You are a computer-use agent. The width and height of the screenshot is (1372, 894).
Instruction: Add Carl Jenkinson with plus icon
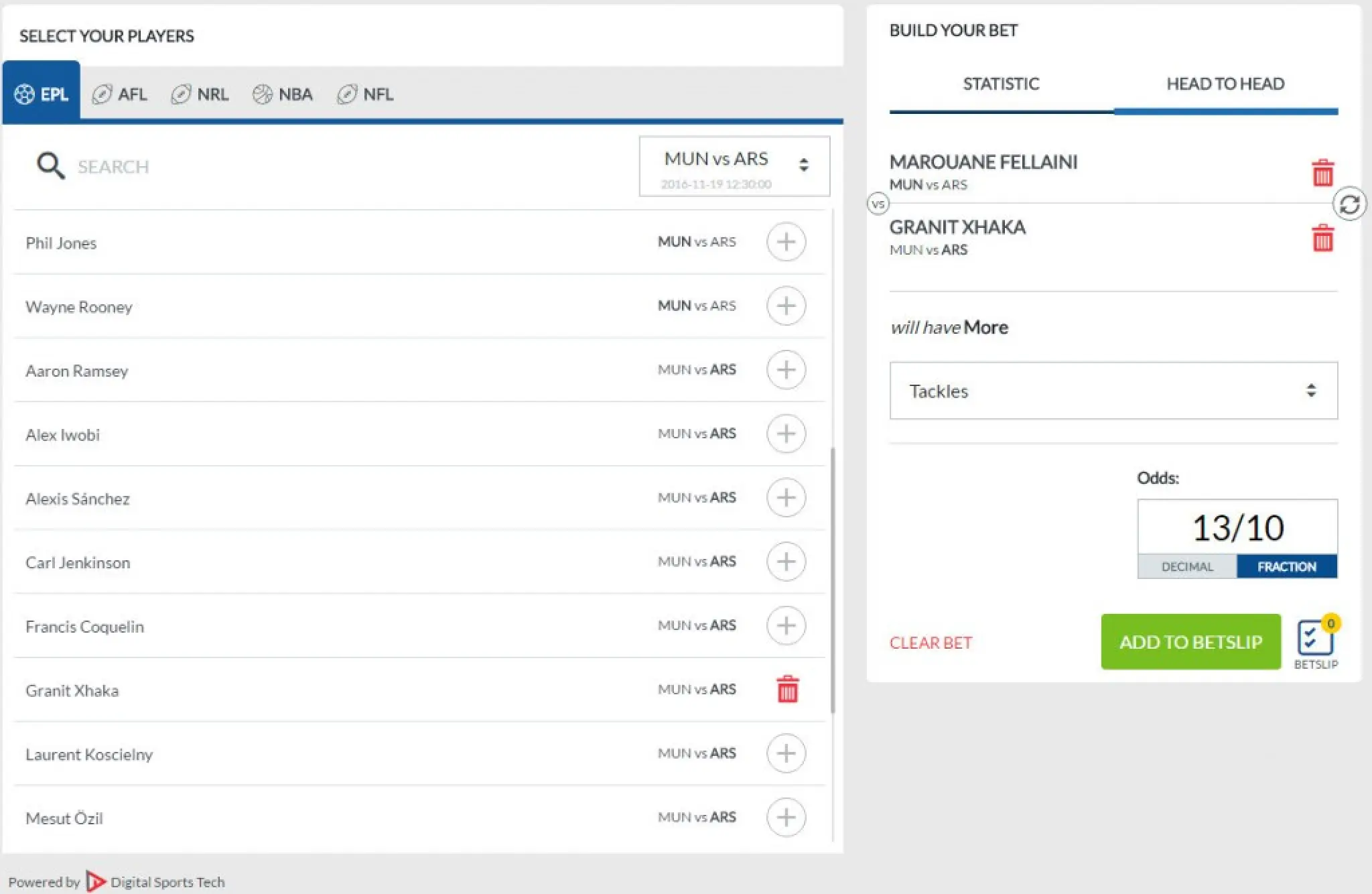coord(786,562)
